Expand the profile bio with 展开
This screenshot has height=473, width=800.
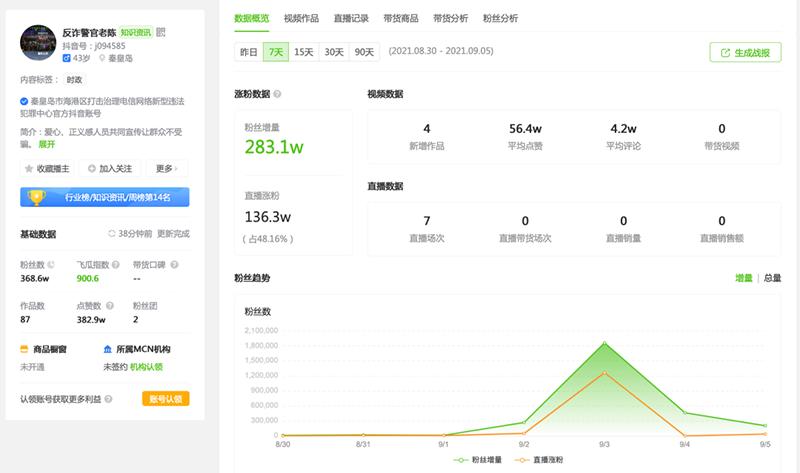pyautogui.click(x=47, y=144)
